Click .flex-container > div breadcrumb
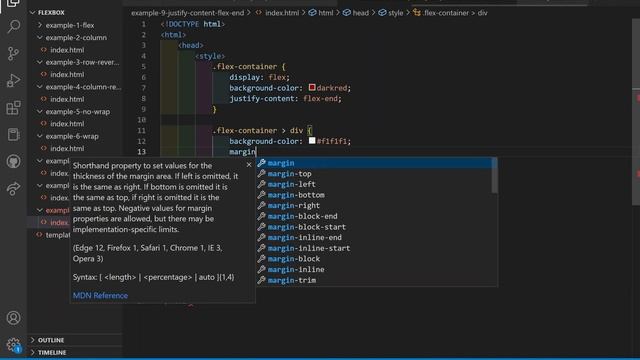The image size is (640, 360). pyautogui.click(x=455, y=13)
